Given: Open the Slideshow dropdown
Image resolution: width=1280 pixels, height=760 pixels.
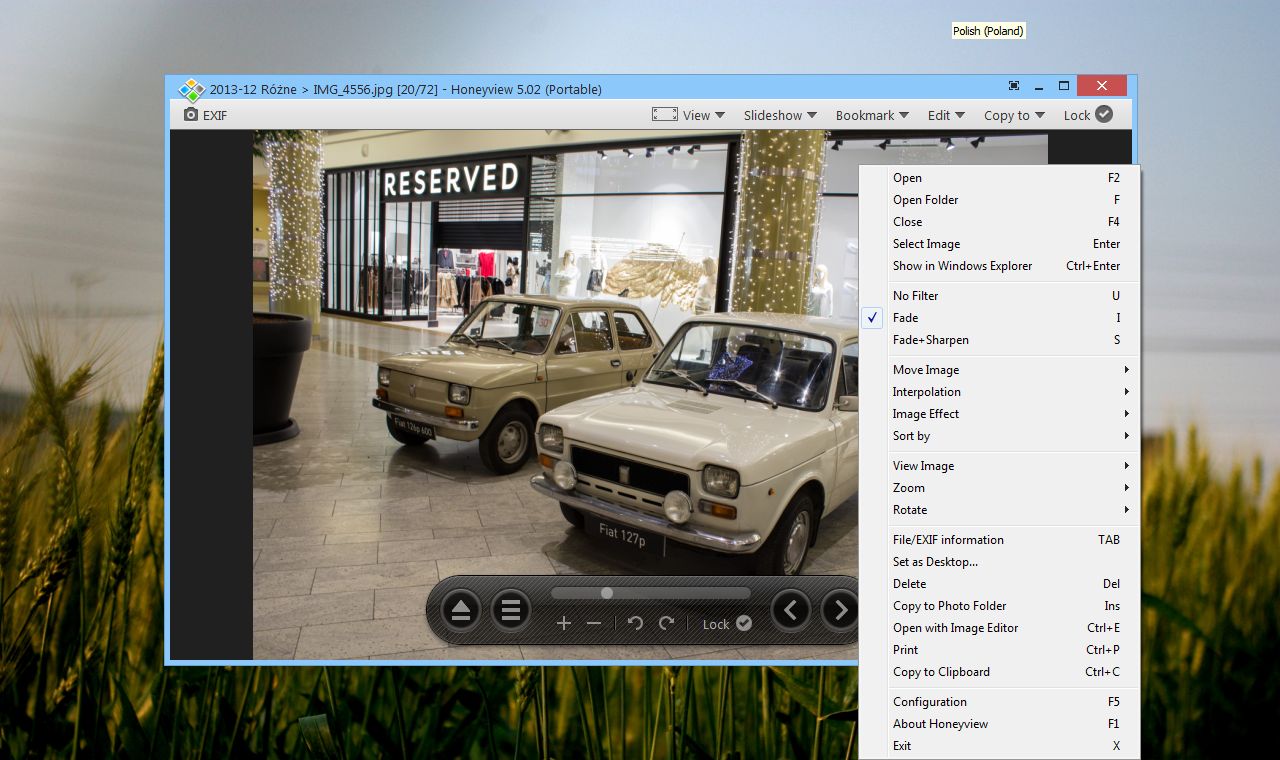Looking at the screenshot, I should (x=780, y=115).
